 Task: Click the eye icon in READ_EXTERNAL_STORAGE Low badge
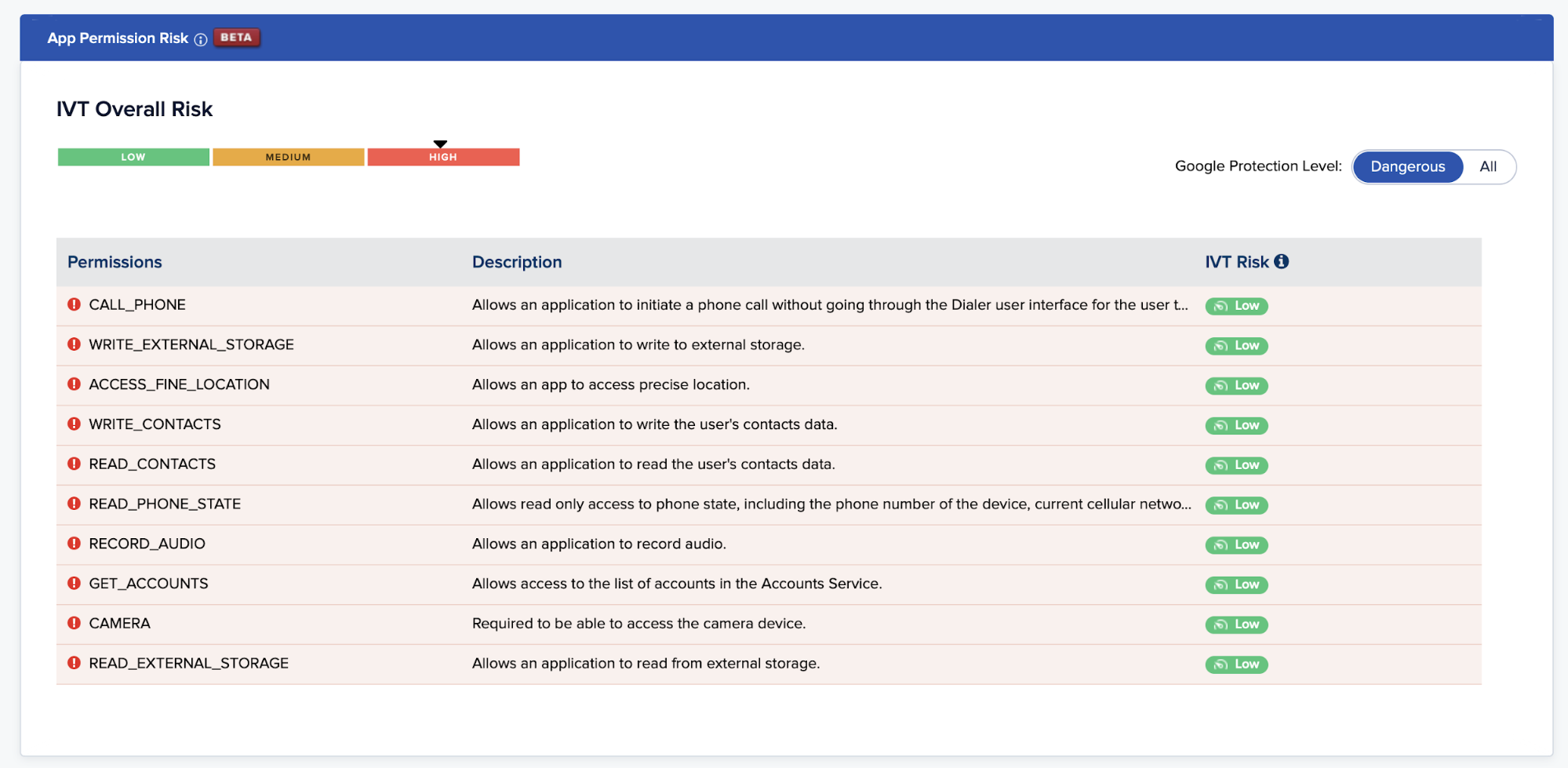(1219, 664)
